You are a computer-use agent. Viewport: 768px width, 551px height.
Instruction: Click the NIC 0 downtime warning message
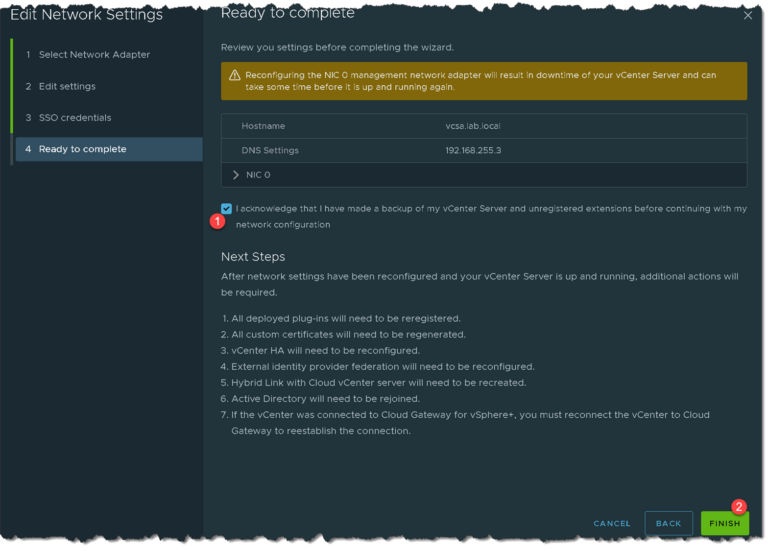480,81
